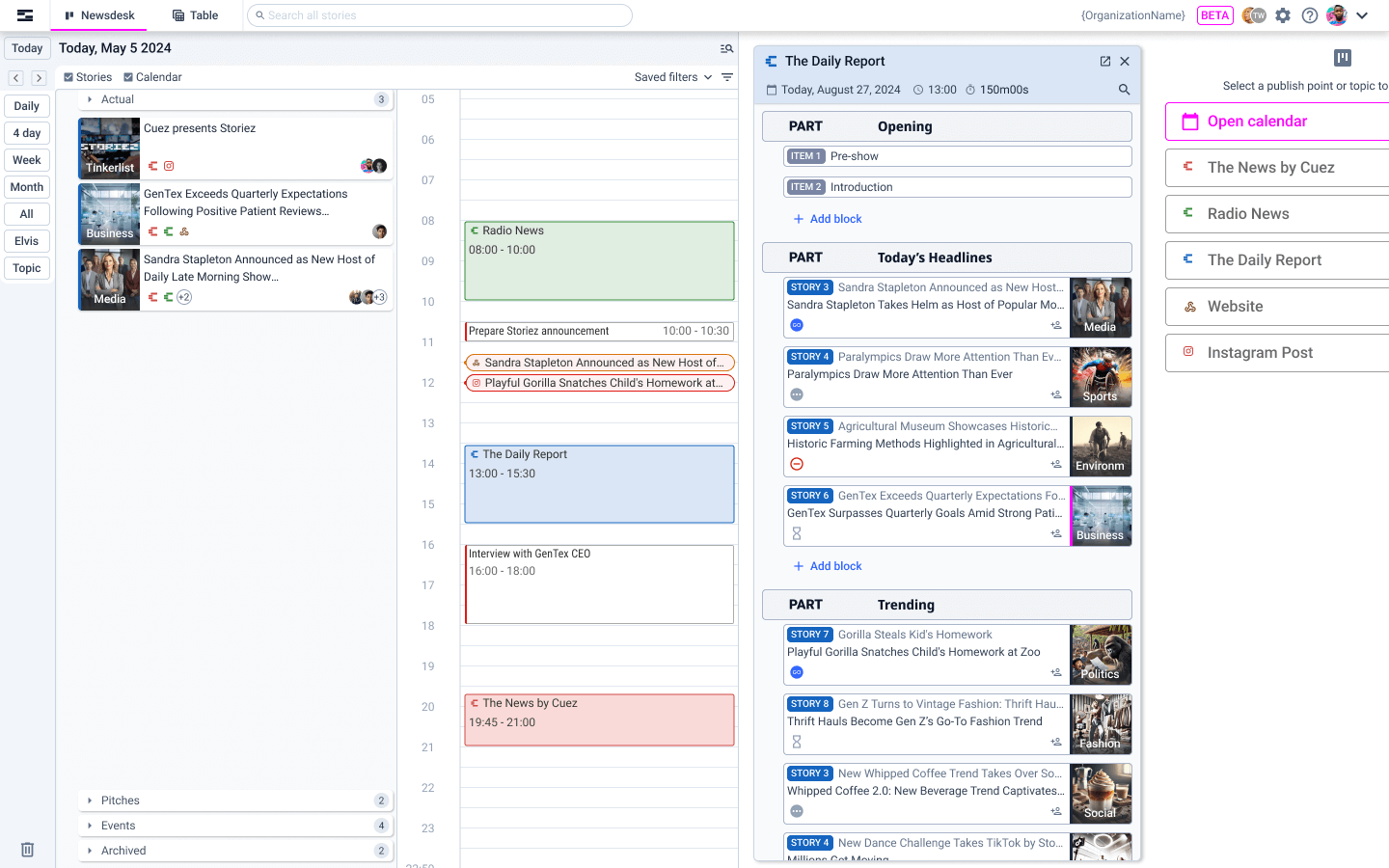Open ITEM 1 Pre-show row
Viewport: 1389px width, 868px height.
(958, 156)
